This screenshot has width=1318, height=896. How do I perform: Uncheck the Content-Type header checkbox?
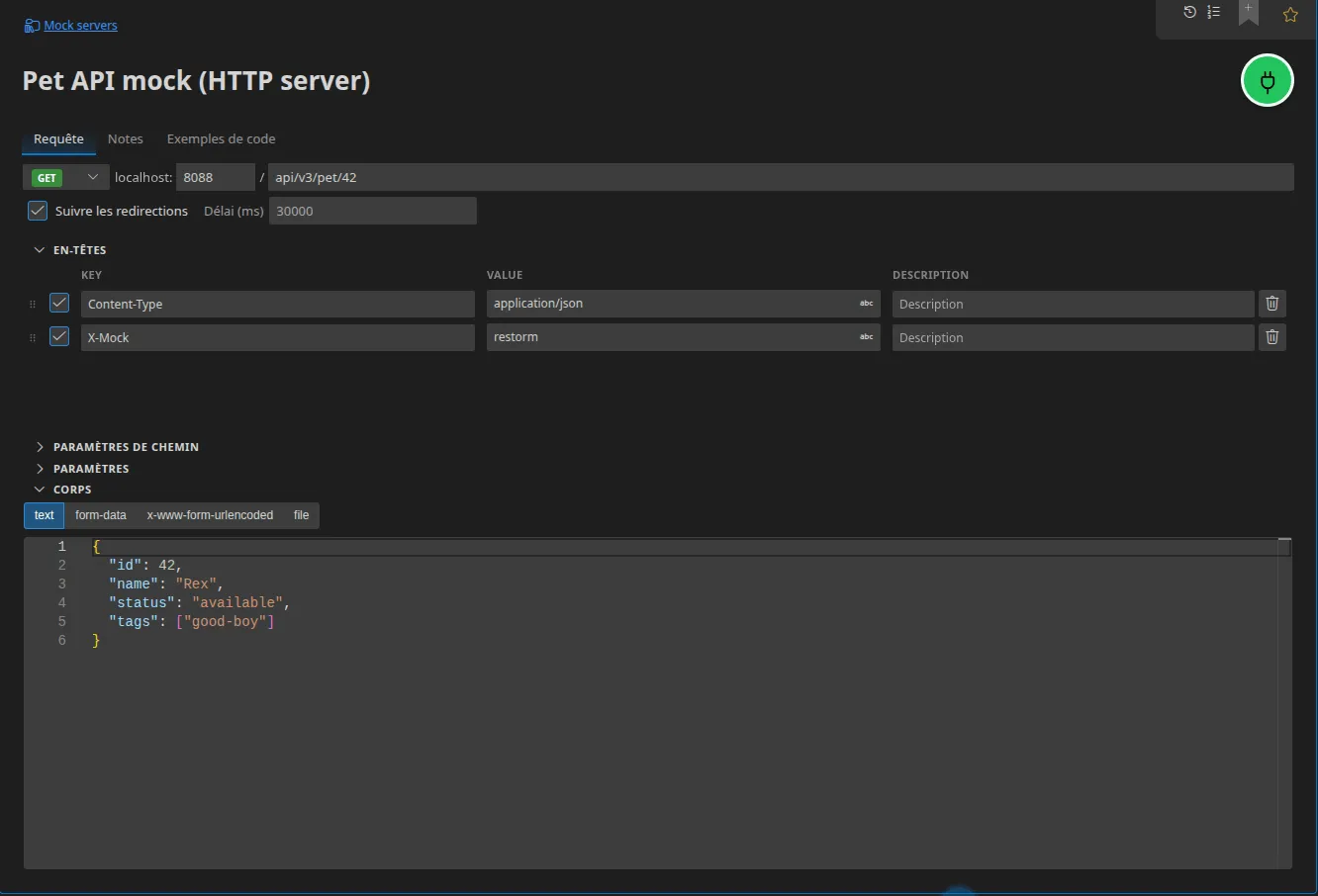click(x=59, y=303)
